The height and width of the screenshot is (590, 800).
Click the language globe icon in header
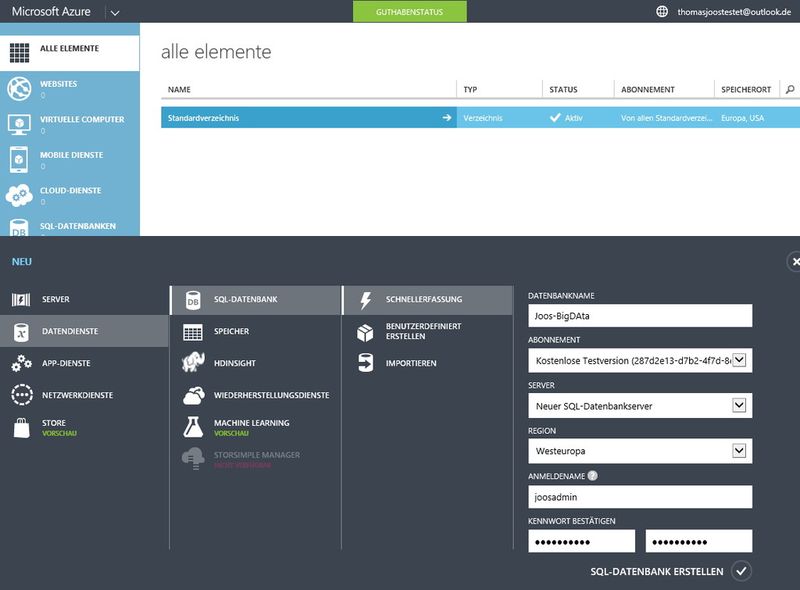662,11
